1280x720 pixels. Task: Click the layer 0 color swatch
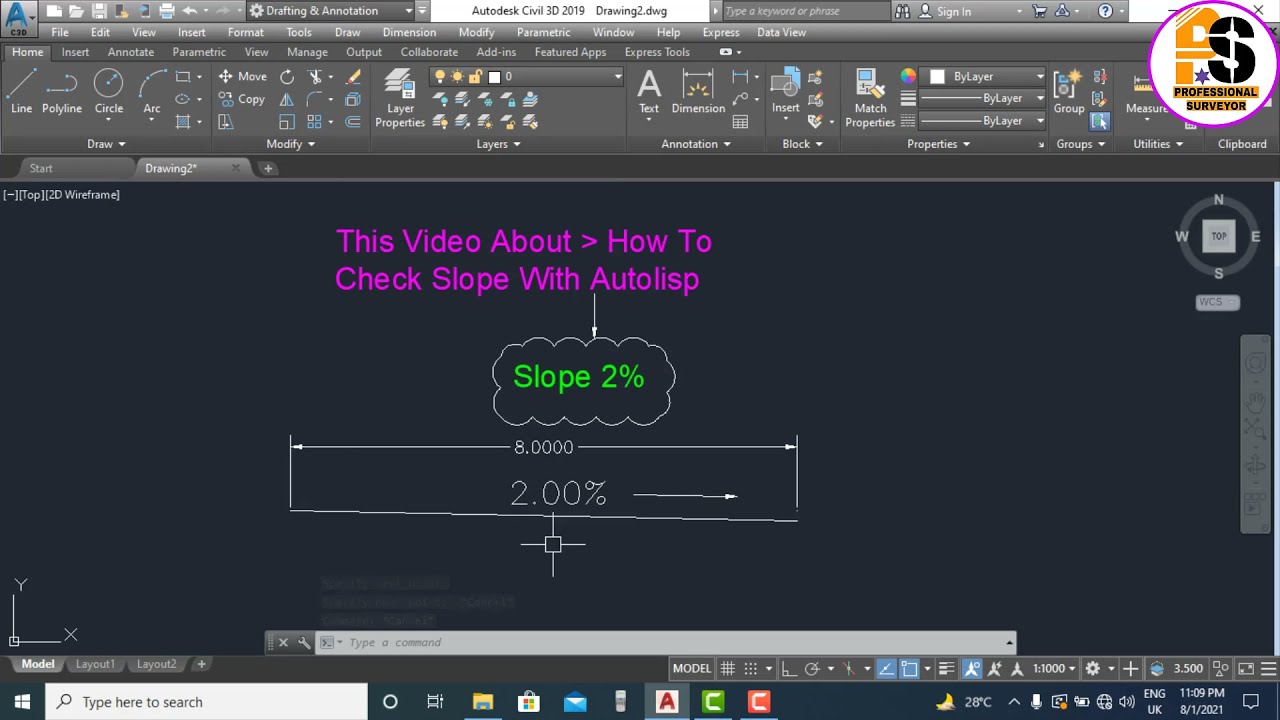point(494,76)
